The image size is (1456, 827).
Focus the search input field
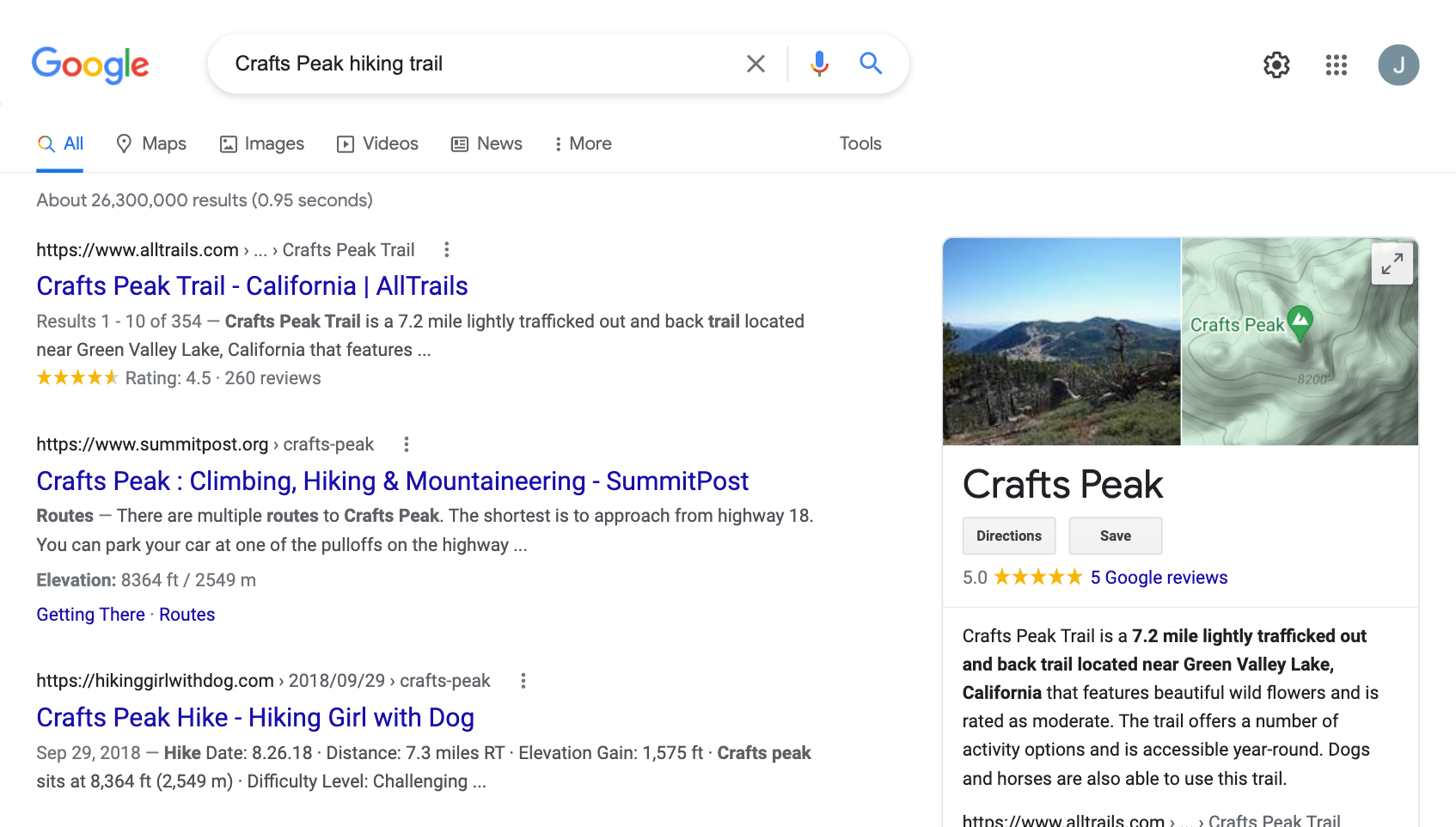[x=481, y=64]
